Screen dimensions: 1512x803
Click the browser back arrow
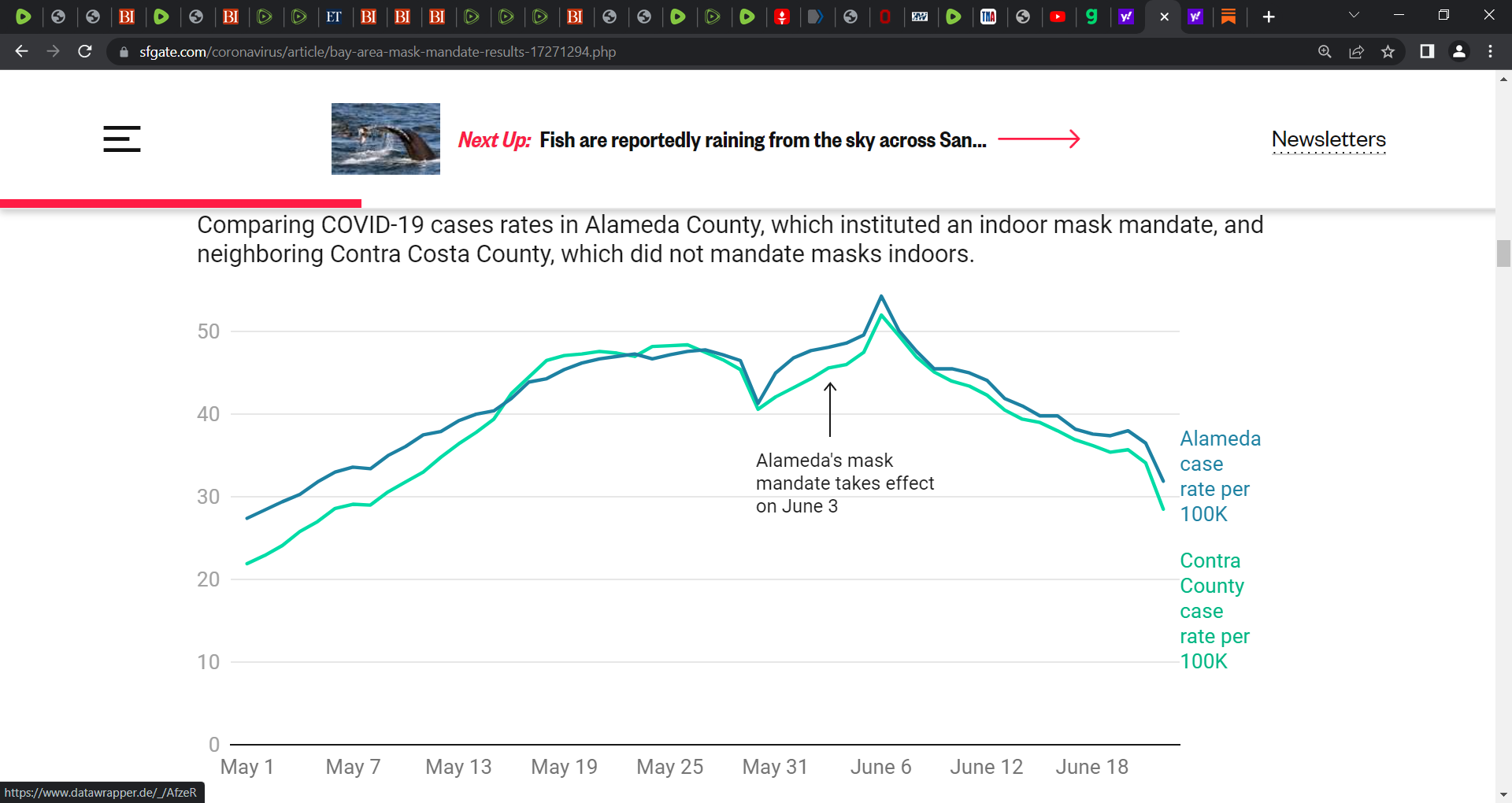pos(21,51)
